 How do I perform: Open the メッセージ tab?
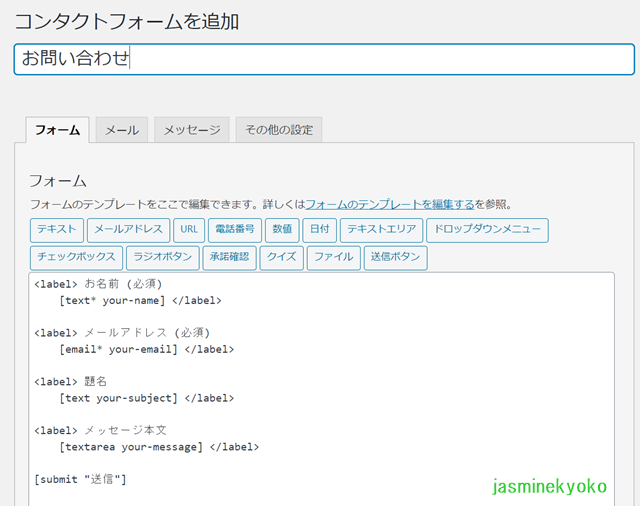[192, 130]
